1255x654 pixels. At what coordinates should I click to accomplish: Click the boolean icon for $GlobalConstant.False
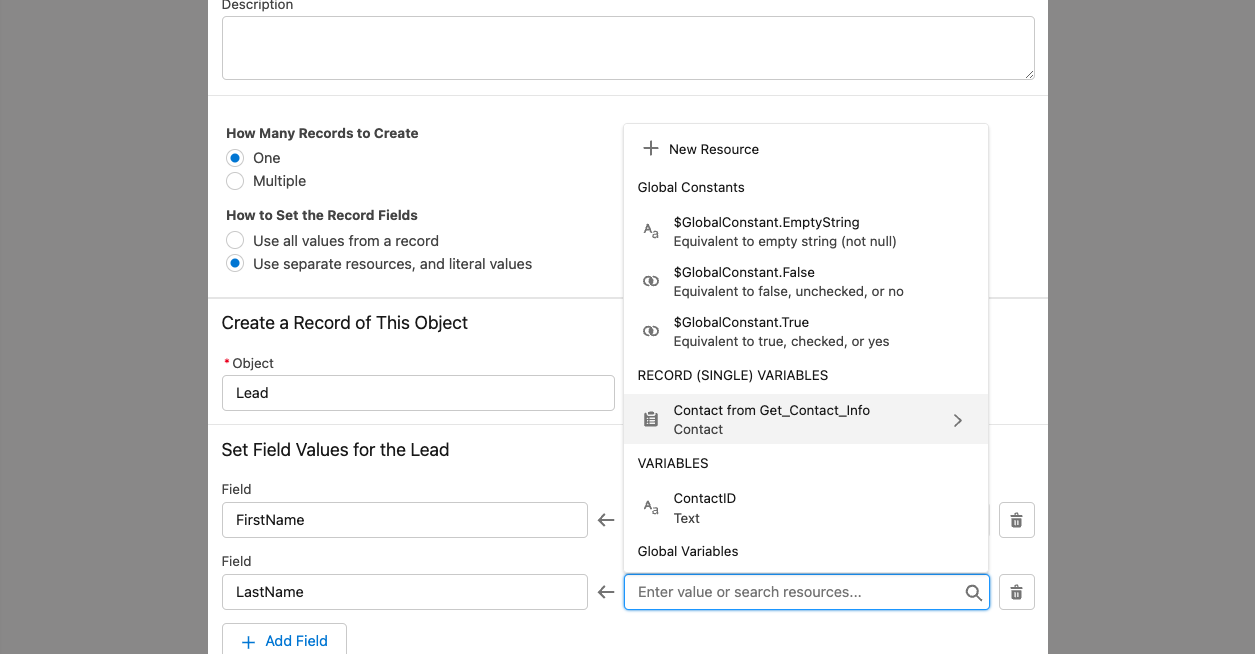coord(651,281)
